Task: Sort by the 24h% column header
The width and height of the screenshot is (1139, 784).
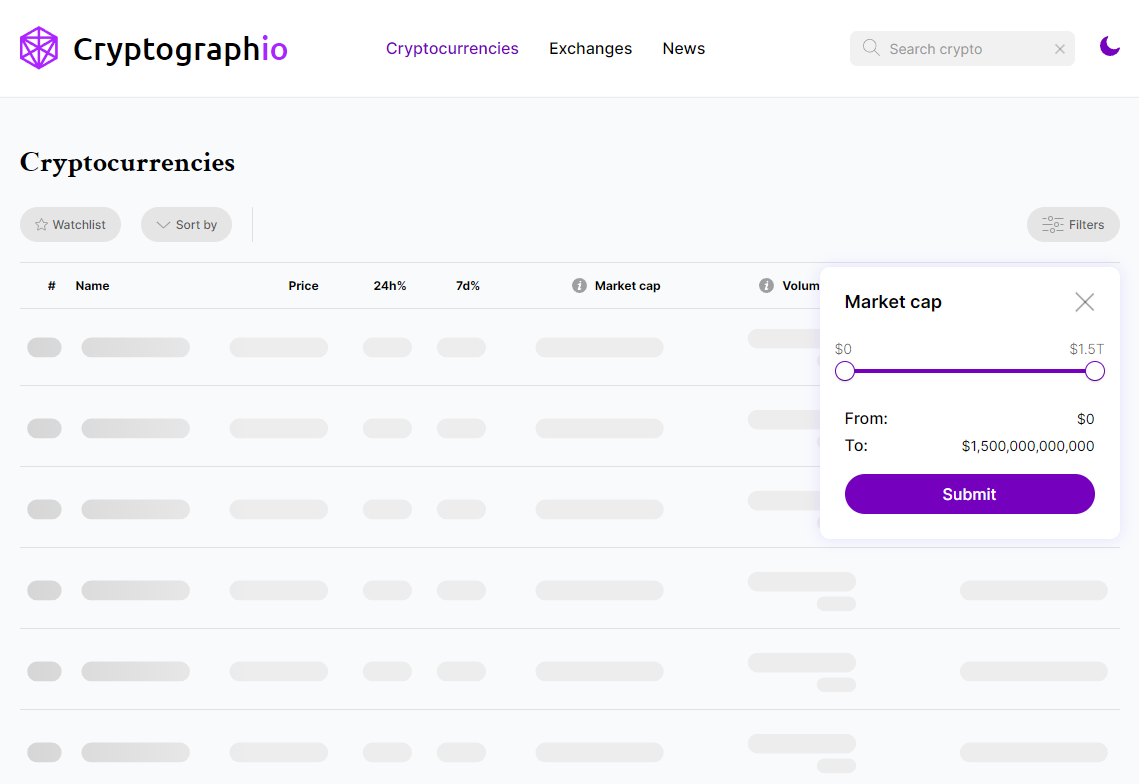Action: pyautogui.click(x=390, y=286)
